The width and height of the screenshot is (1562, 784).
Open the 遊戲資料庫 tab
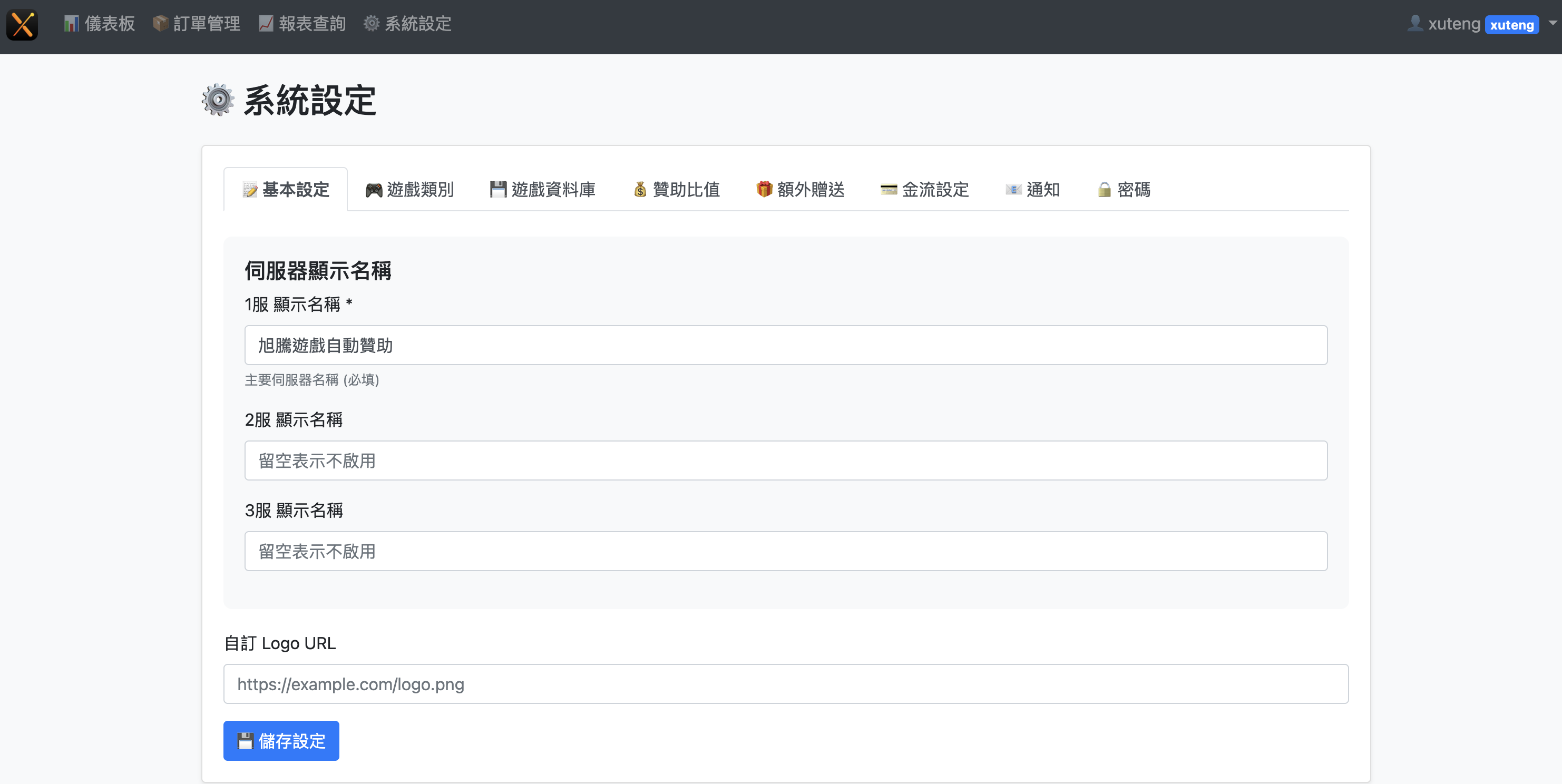543,190
